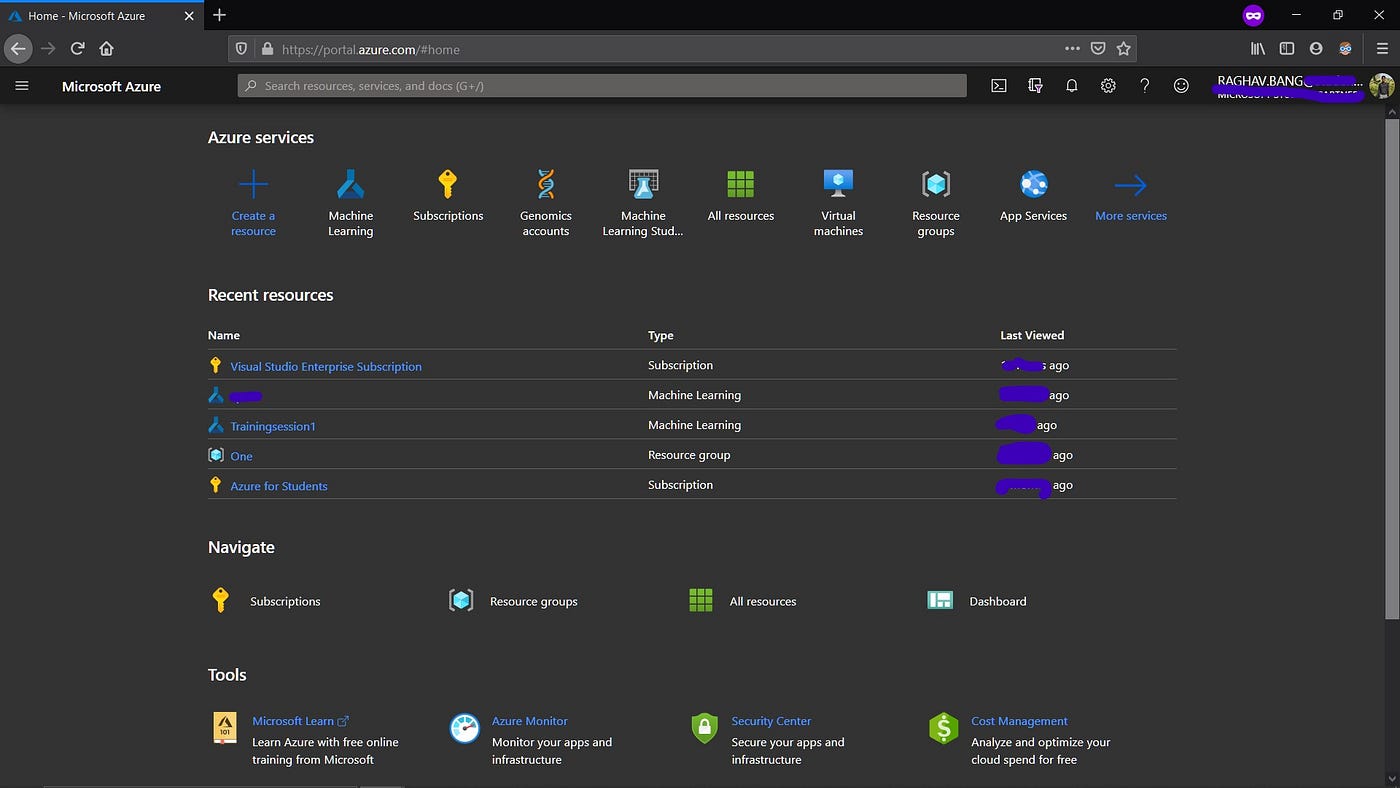Open the Cost Management link
Screen dimensions: 1400x788
[1019, 721]
